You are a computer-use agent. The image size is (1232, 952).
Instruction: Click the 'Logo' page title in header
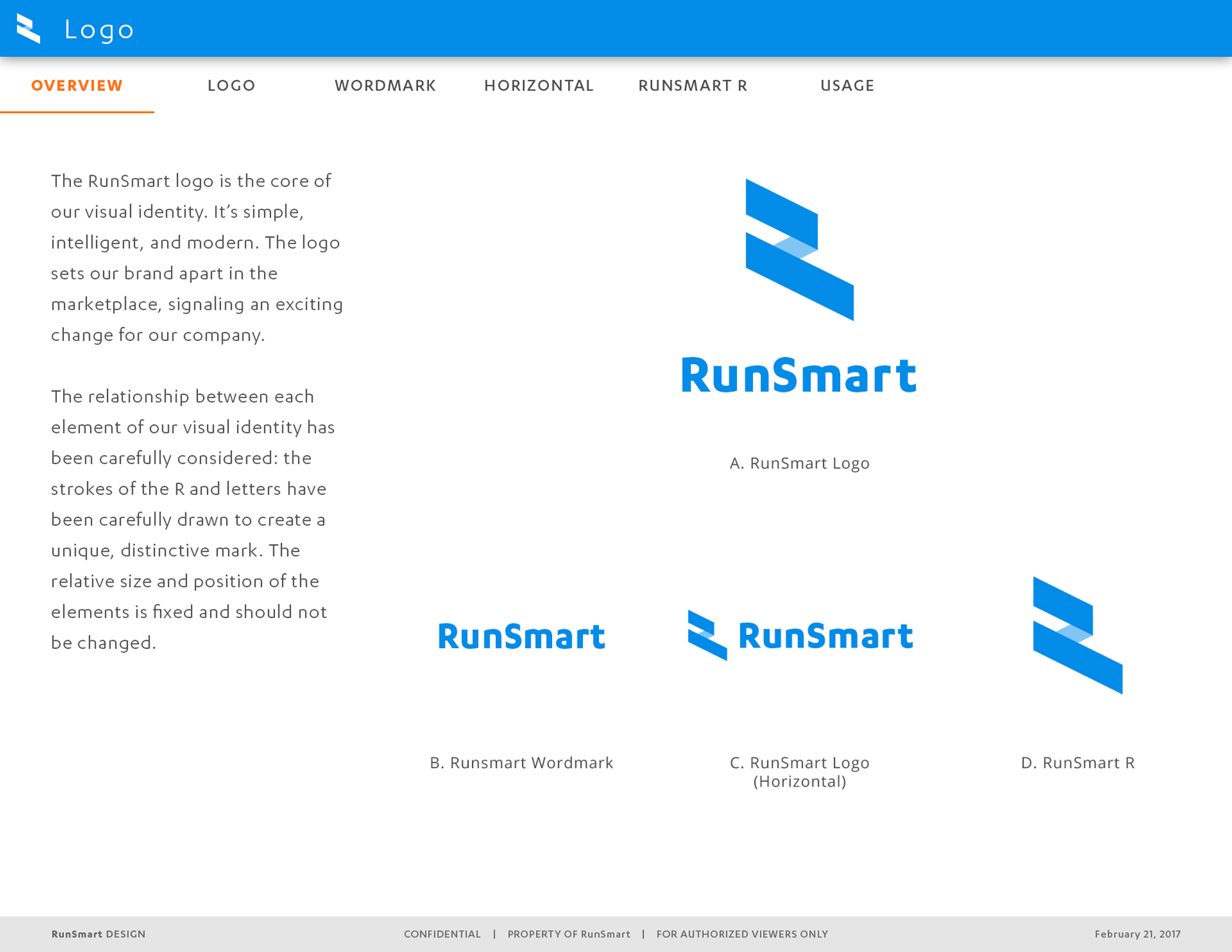[x=99, y=30]
